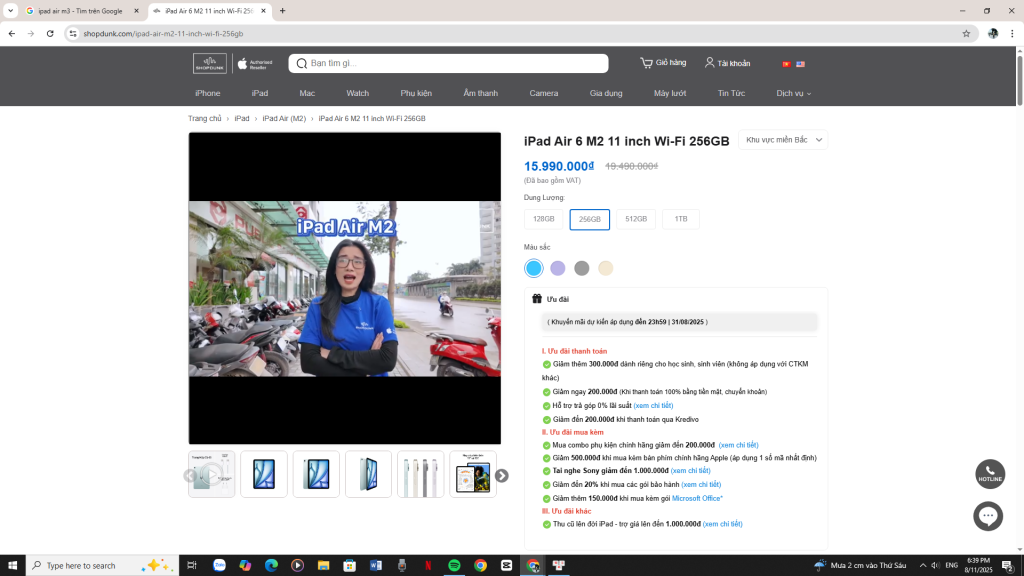
Task: Switch to the ipad air m3 Google tab
Action: [82, 11]
